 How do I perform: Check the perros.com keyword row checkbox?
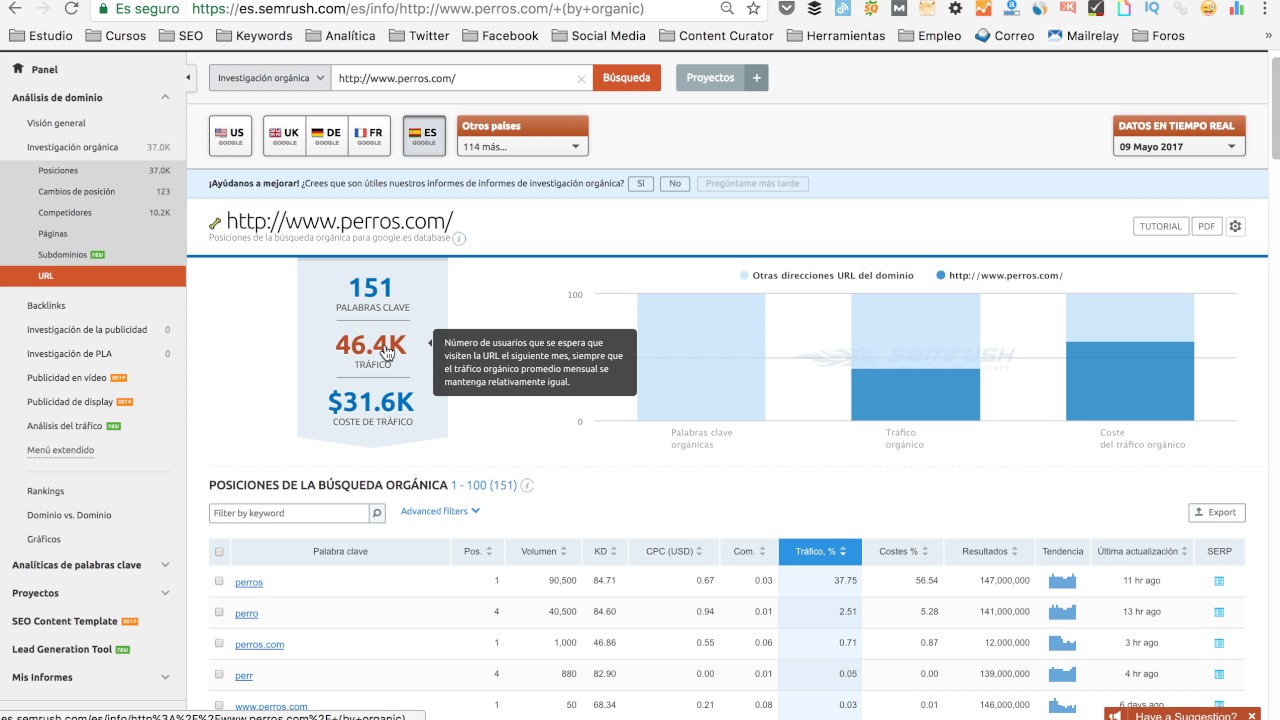pos(219,643)
